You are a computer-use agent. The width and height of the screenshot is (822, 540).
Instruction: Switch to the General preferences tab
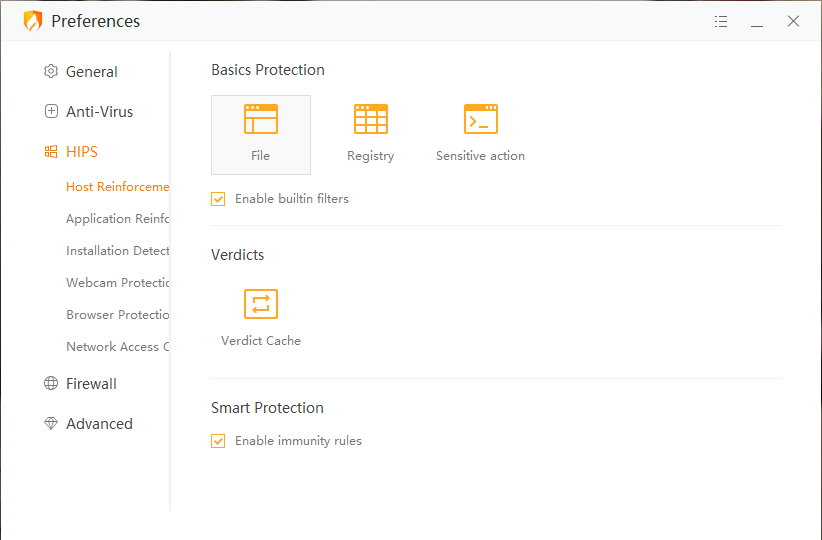(x=92, y=72)
